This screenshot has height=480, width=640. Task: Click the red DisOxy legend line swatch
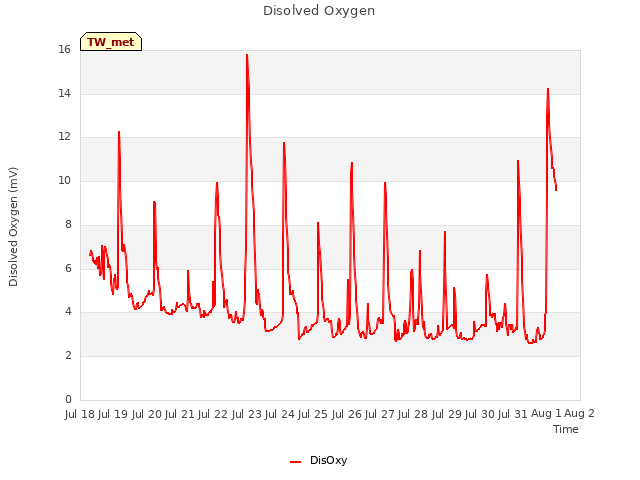[295, 462]
